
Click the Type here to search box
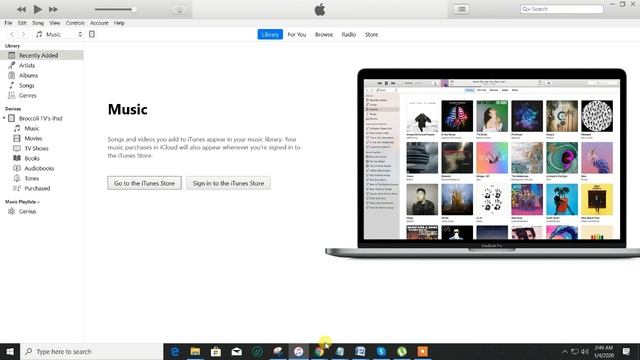(91, 351)
